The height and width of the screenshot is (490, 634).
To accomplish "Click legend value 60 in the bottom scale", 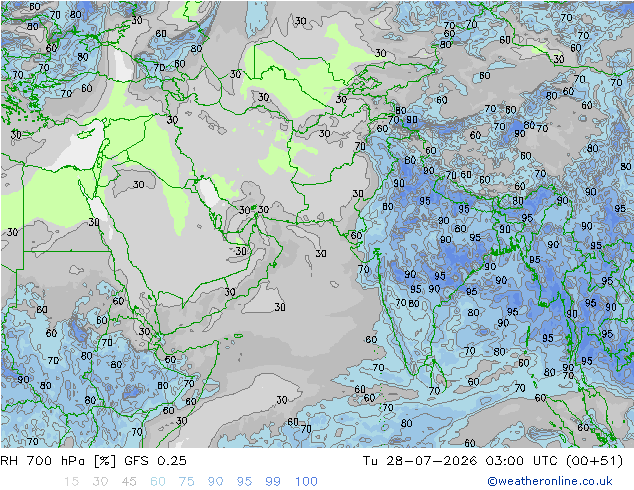I will [158, 482].
